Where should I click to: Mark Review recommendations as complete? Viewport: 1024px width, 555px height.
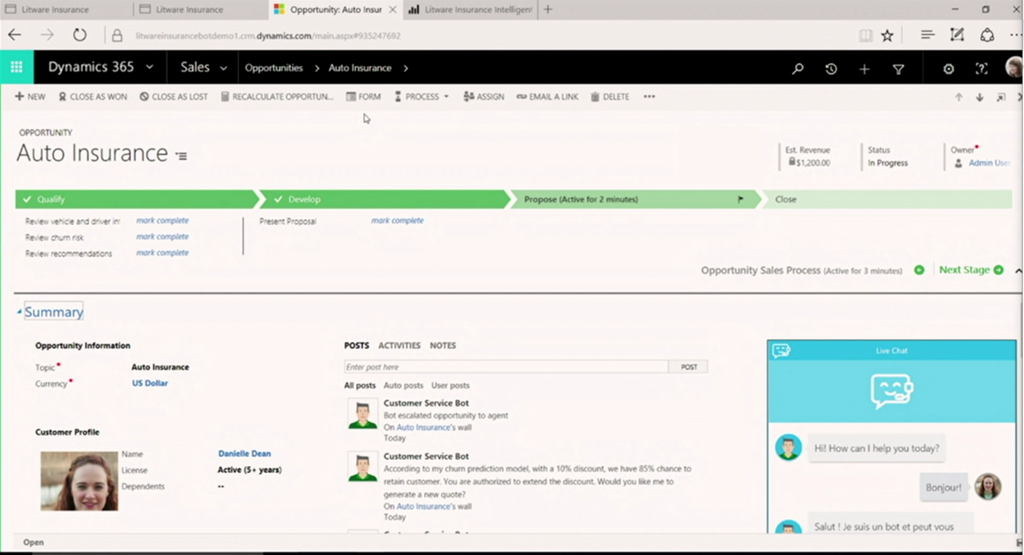(x=162, y=253)
